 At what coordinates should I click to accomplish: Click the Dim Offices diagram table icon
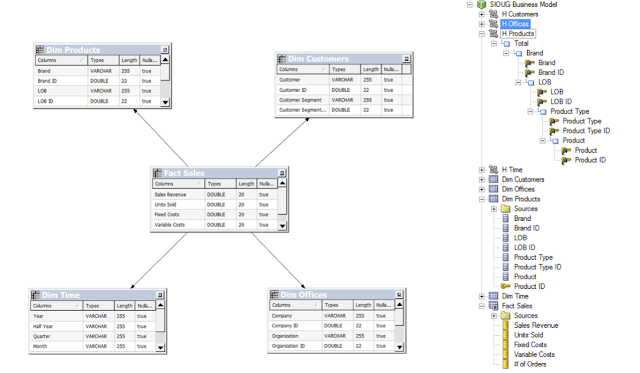[274, 294]
